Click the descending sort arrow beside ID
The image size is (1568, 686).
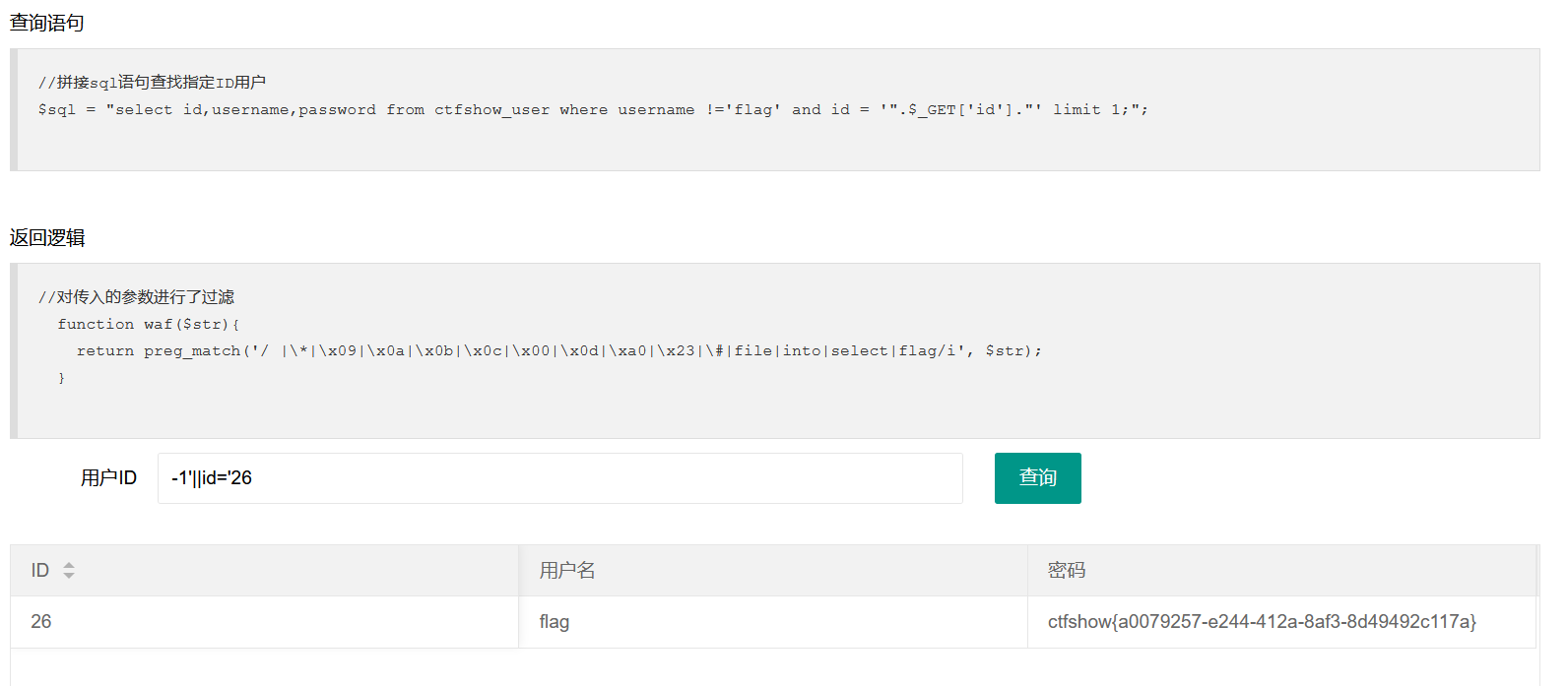pos(69,575)
